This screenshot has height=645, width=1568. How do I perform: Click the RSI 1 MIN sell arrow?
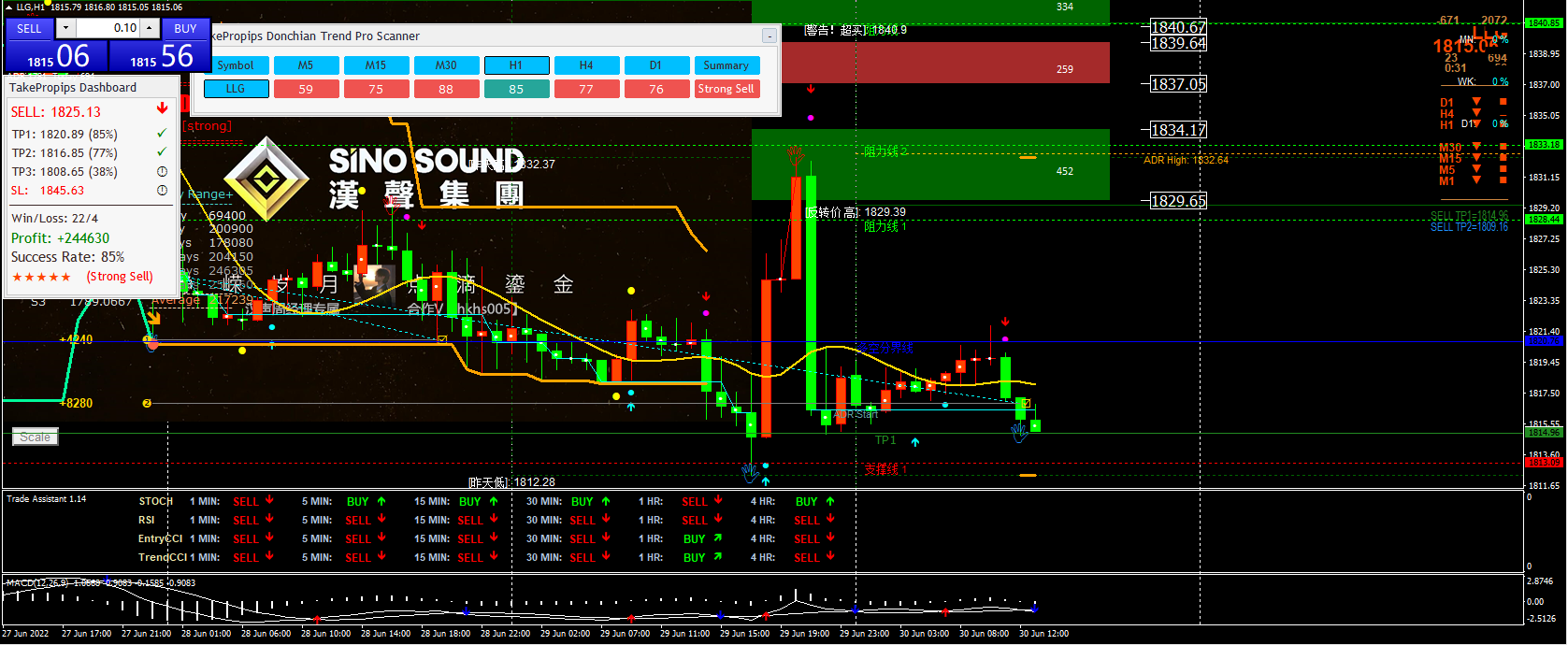[269, 519]
